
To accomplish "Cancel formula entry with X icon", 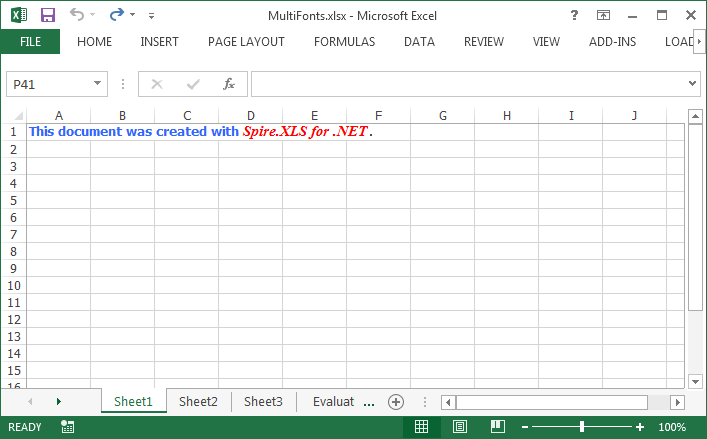I will point(156,84).
